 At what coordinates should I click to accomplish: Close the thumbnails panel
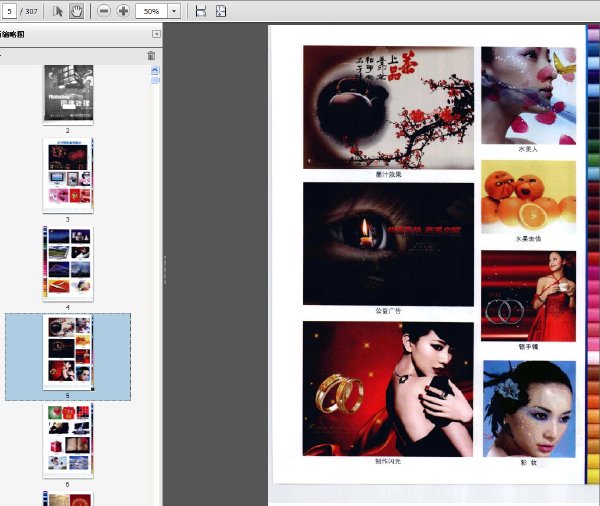point(157,34)
